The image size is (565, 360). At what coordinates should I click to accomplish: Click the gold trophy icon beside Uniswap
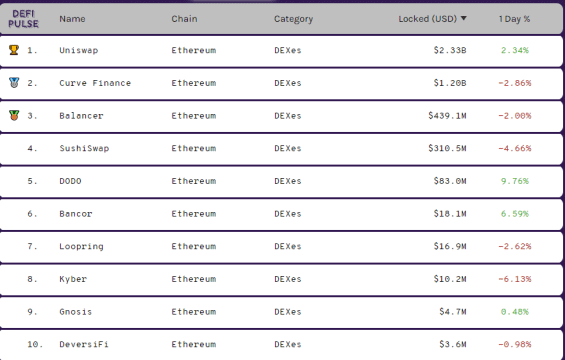click(x=14, y=50)
